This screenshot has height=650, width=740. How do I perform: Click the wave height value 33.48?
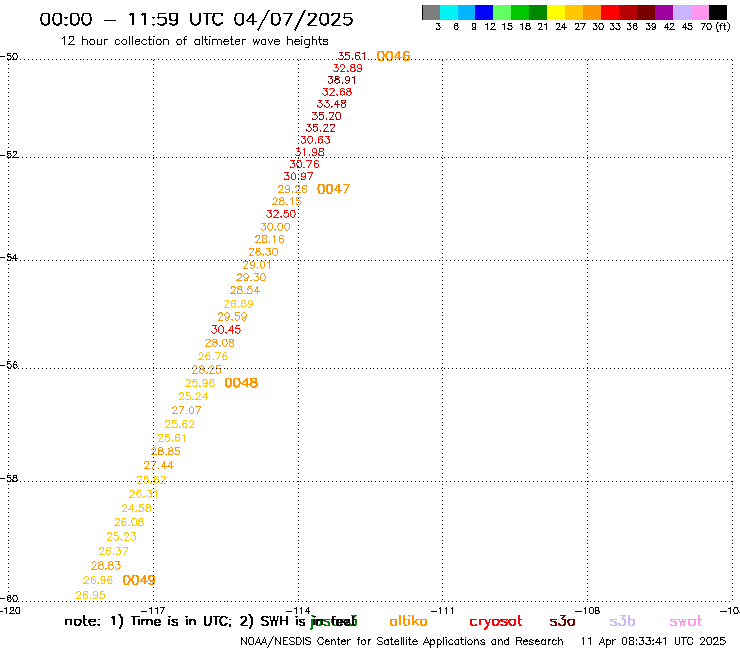point(331,104)
